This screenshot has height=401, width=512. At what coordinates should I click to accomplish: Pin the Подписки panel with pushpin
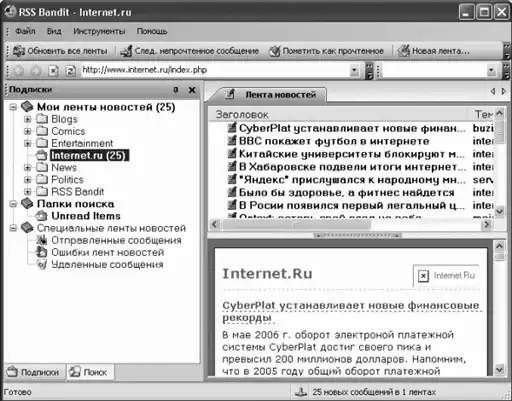176,90
